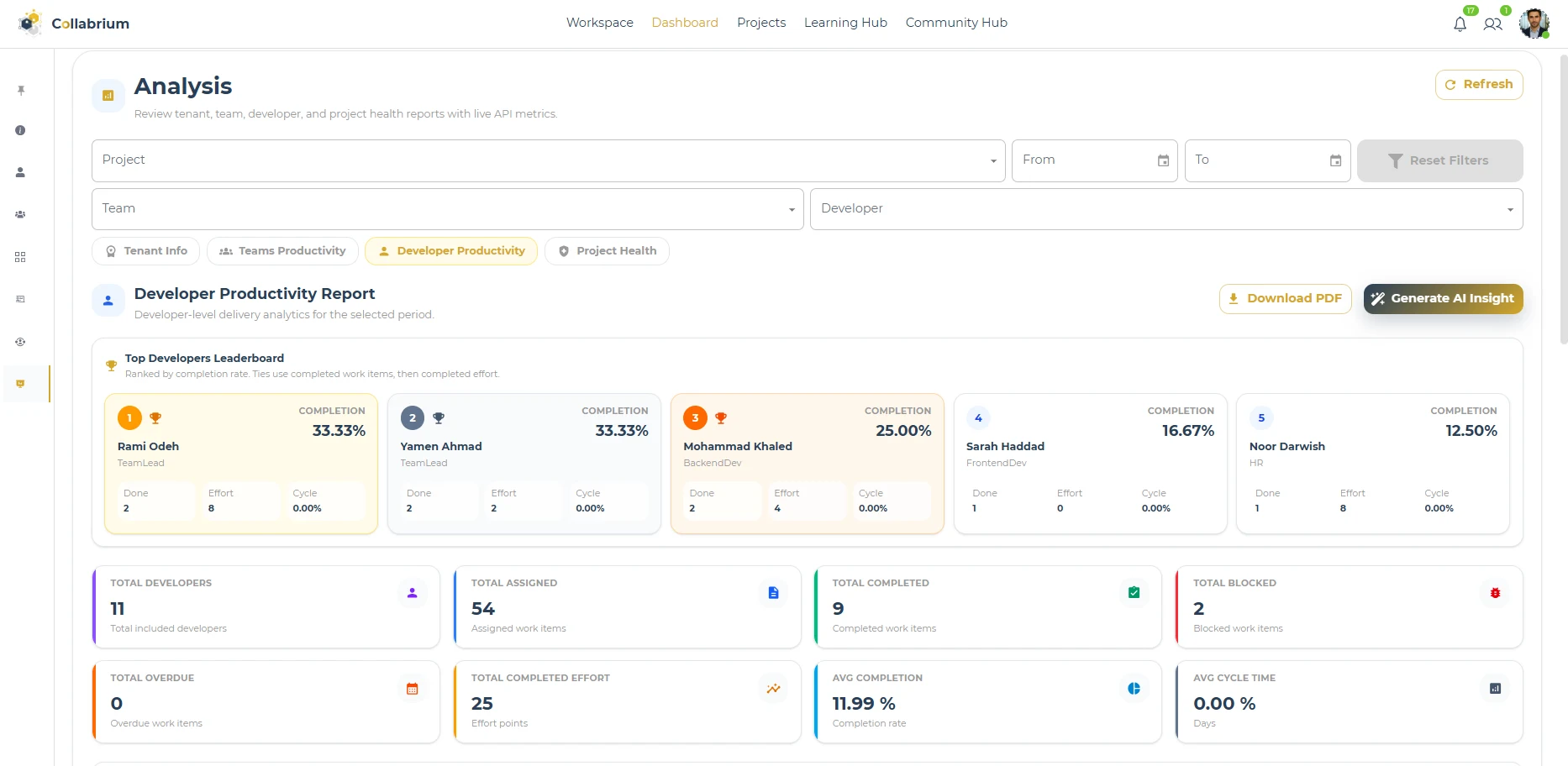Select the highlighted analysis icon in the sidebar

tap(20, 384)
